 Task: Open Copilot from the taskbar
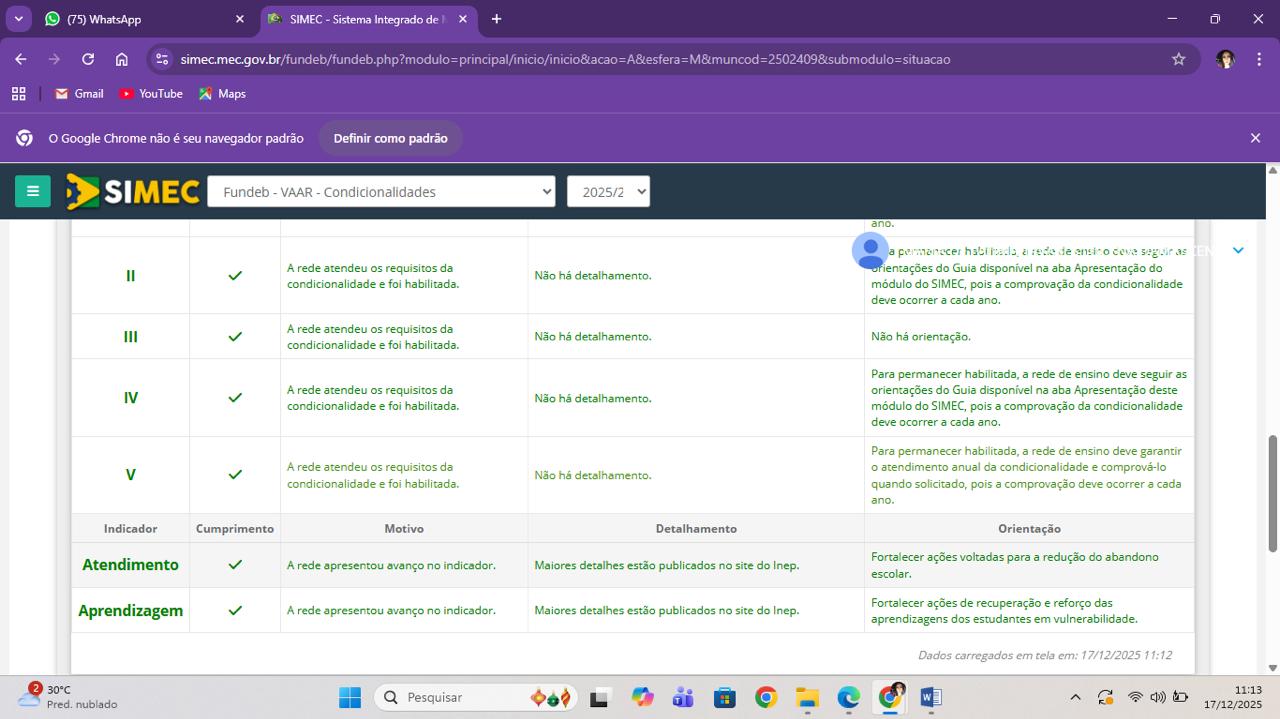coord(641,697)
